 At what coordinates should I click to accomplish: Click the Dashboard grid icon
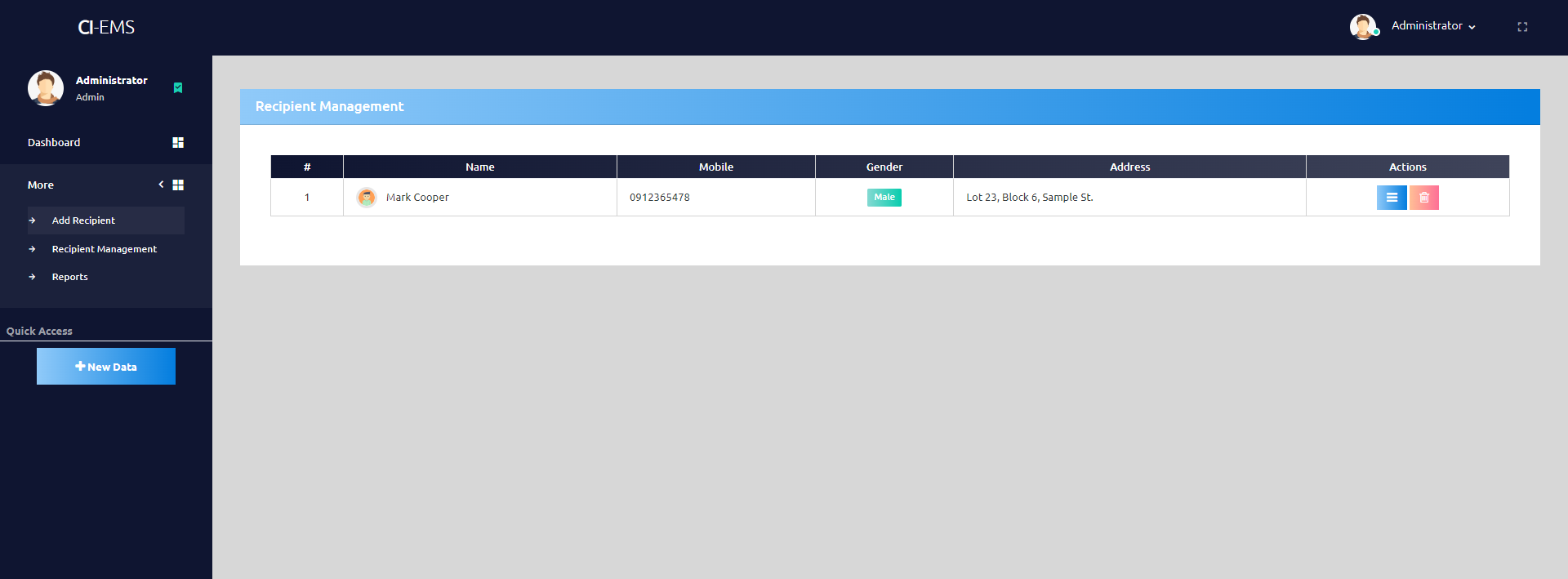click(178, 142)
